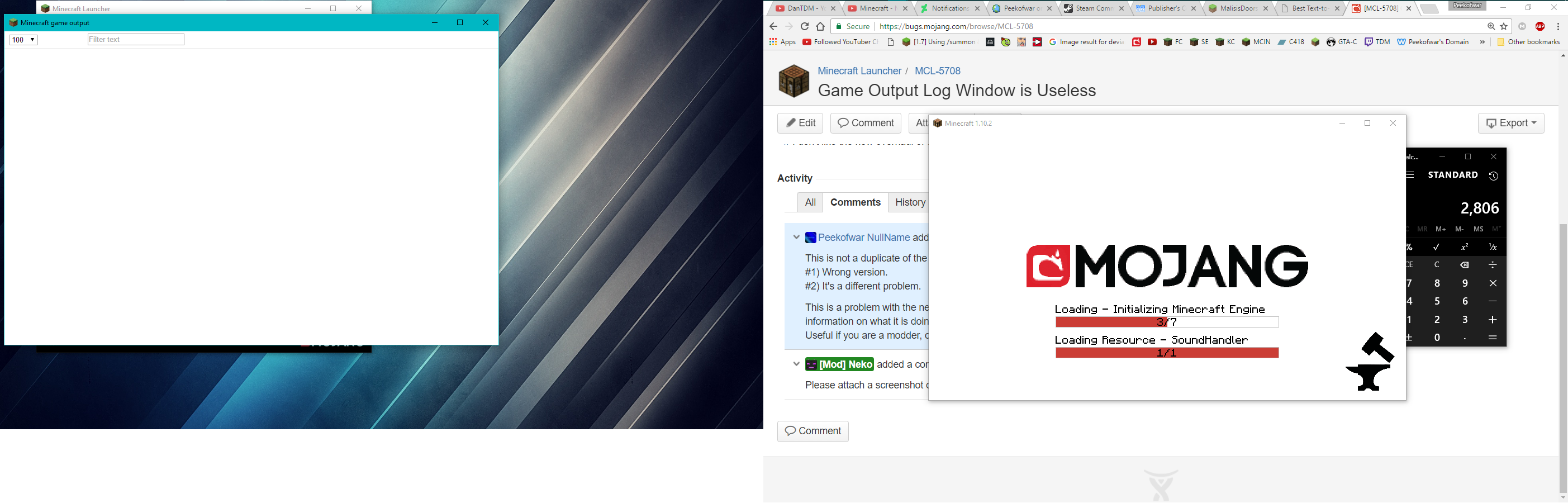Open the Peekofwar's Domain bookmark
This screenshot has height=503, width=1568.
point(1433,42)
